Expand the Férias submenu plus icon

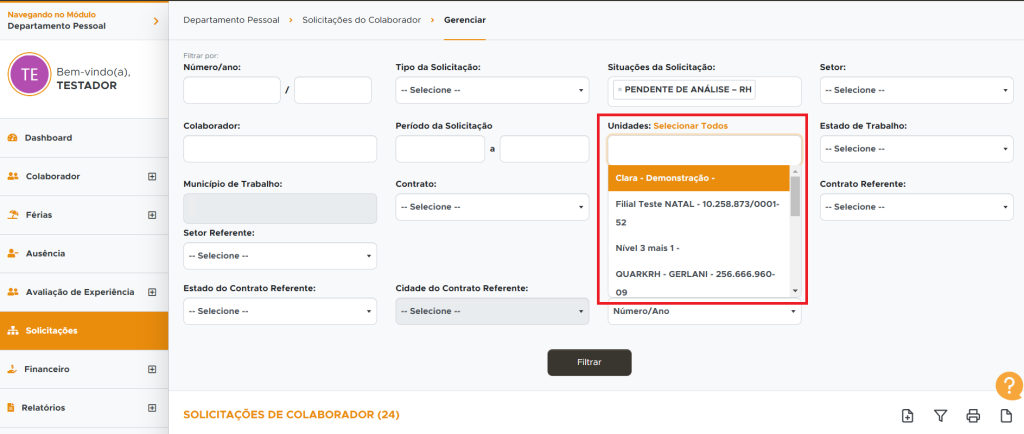click(152, 215)
